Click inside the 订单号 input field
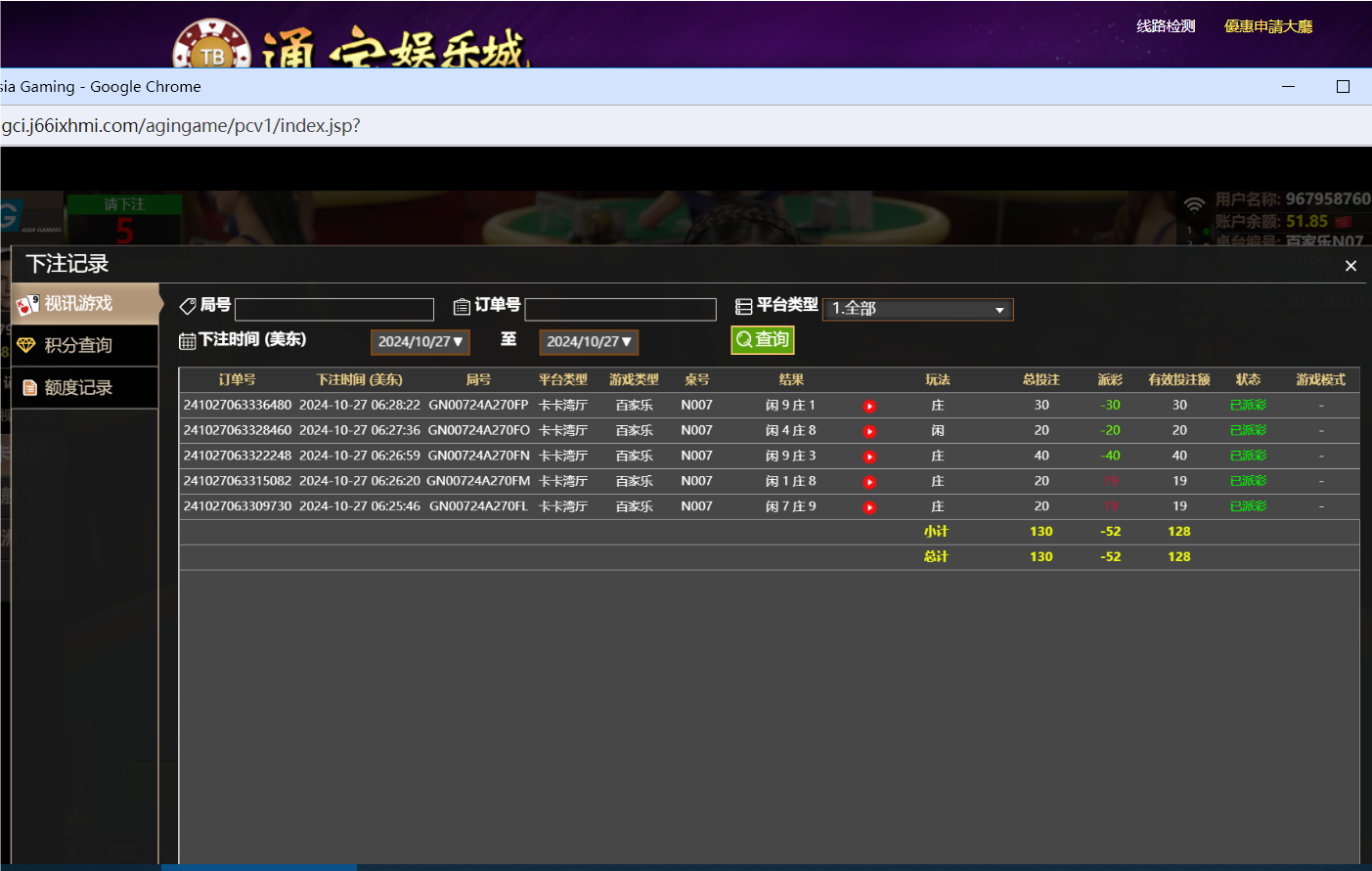This screenshot has width=1372, height=871. [x=620, y=309]
